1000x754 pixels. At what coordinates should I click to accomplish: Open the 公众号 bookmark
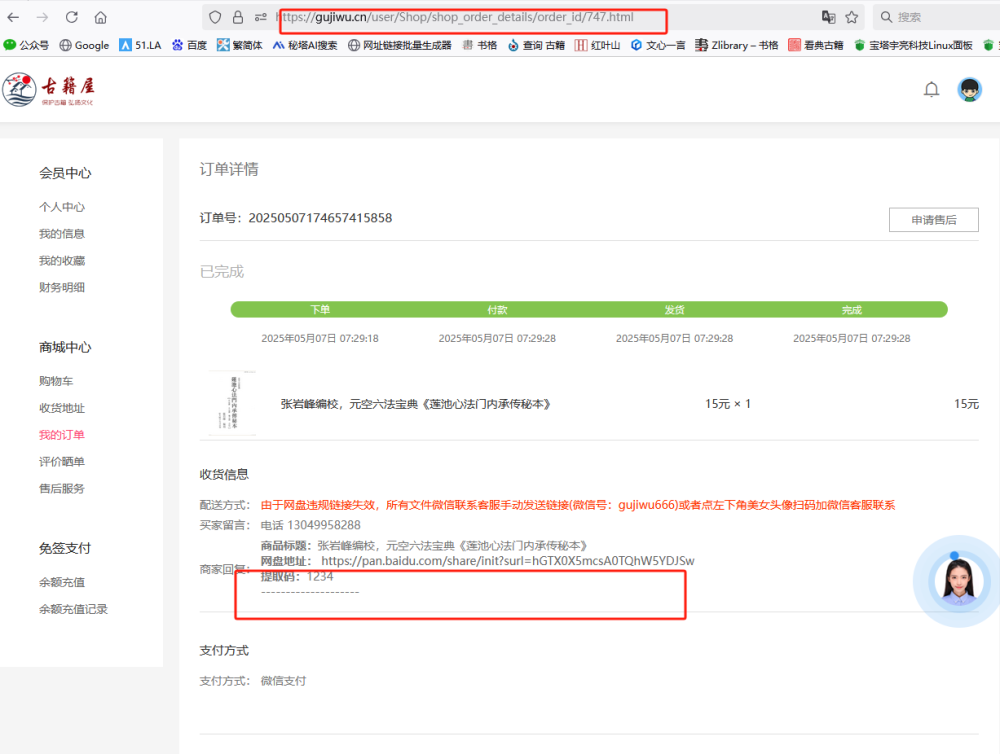tap(26, 45)
